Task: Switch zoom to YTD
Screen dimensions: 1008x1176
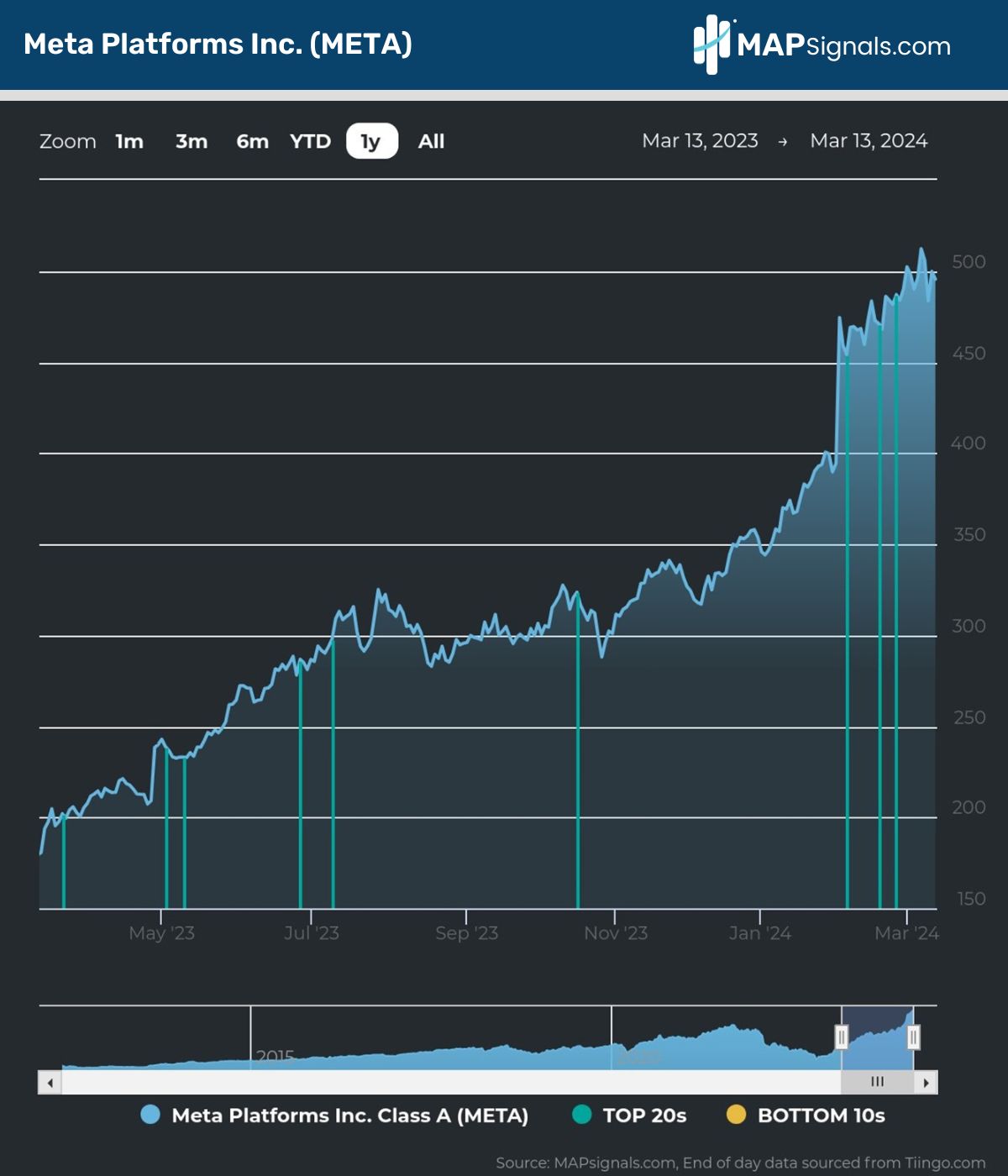Action: 310,141
